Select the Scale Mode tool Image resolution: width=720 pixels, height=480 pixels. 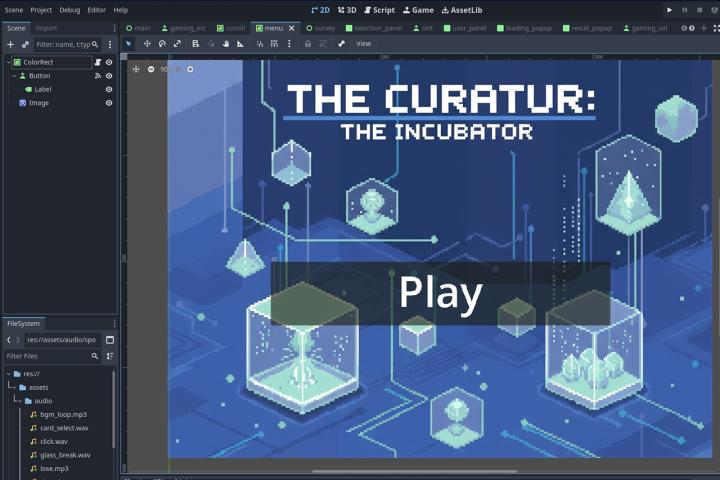pos(177,44)
